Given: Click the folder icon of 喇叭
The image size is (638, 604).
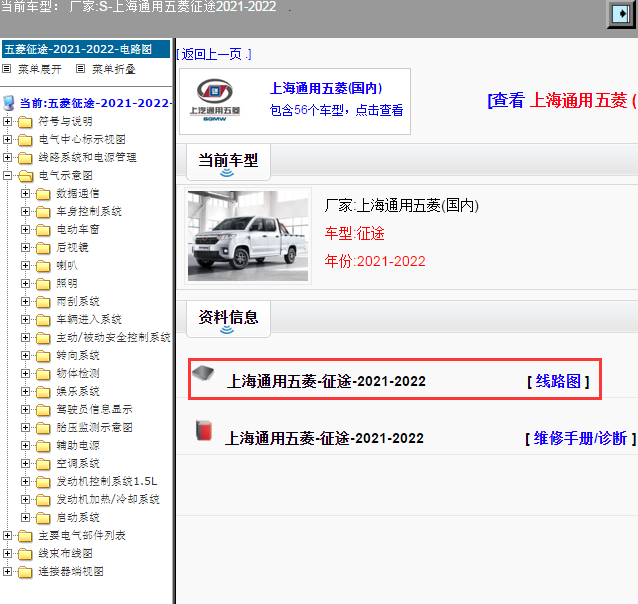Looking at the screenshot, I should point(43,266).
